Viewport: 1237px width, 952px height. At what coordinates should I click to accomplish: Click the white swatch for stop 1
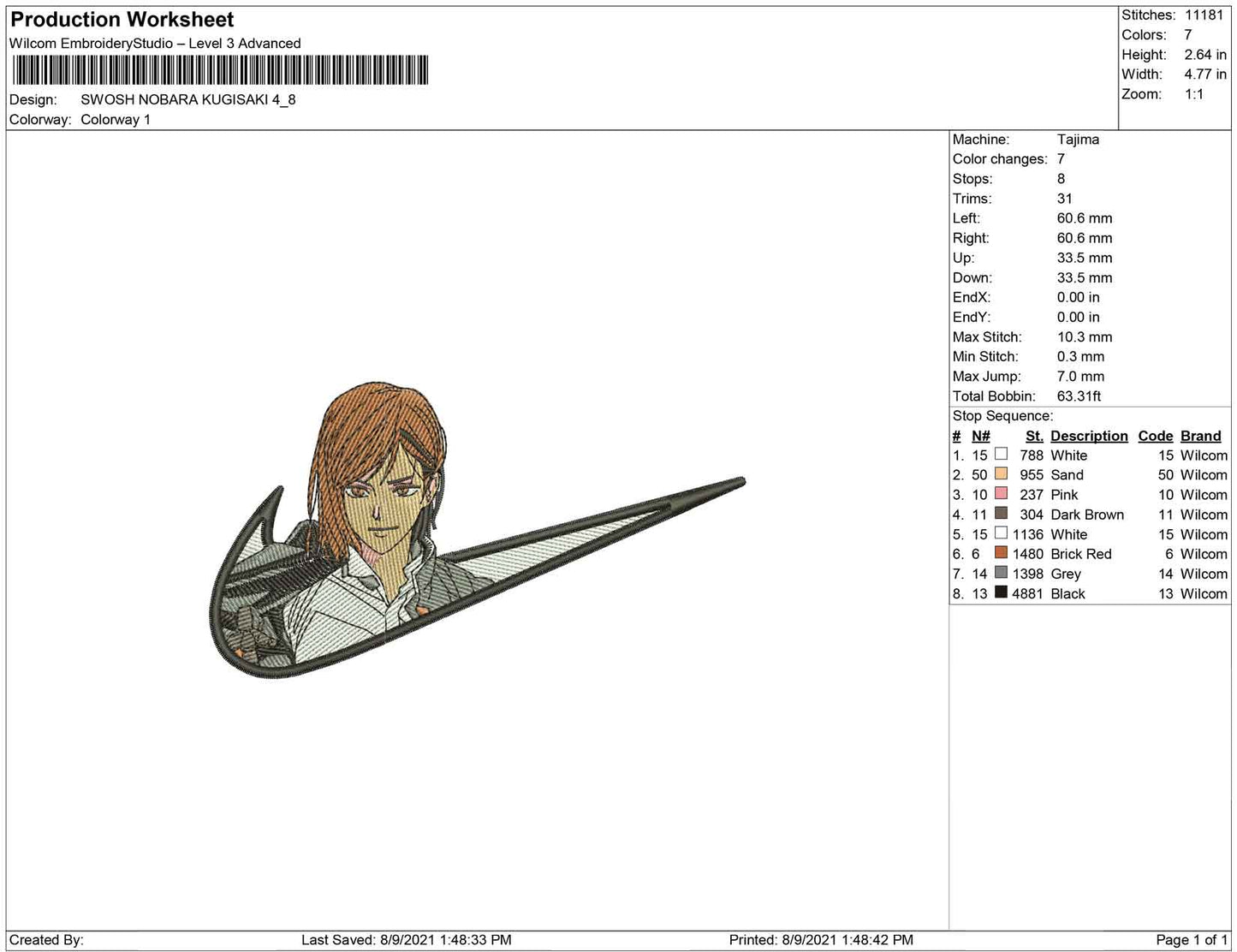pos(1001,455)
